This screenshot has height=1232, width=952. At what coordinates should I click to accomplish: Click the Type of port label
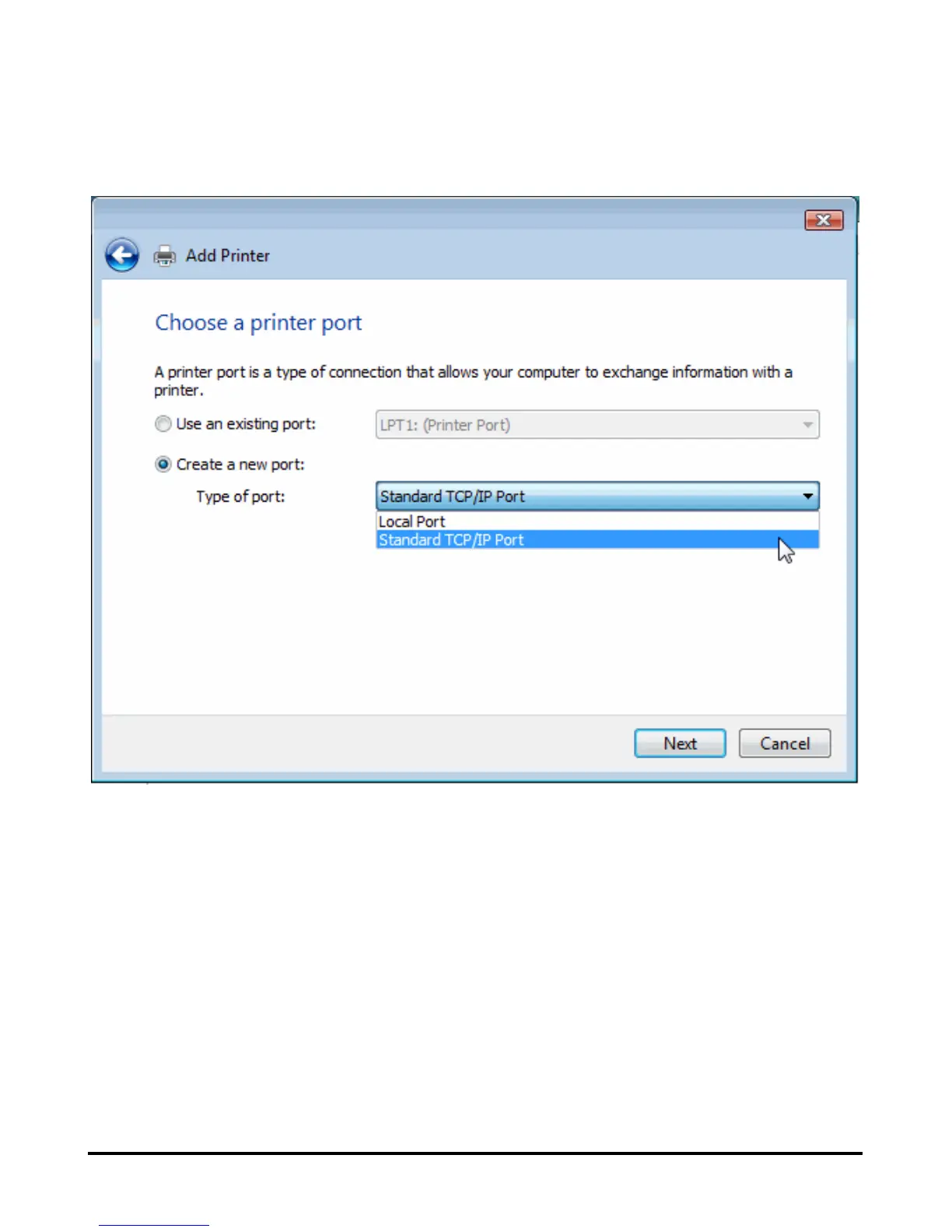tap(240, 496)
